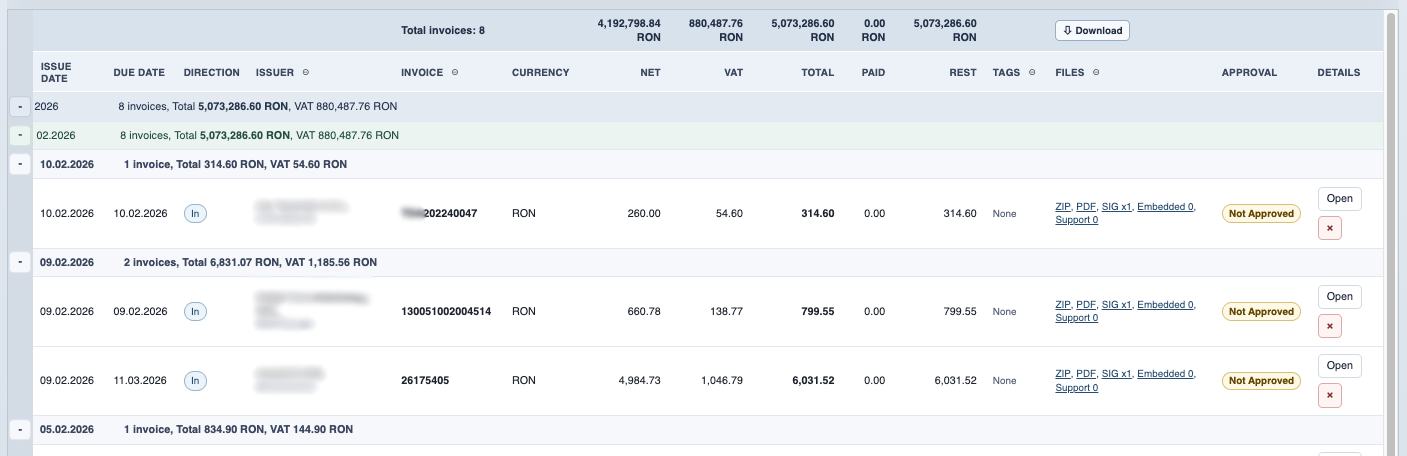Open SIG x1 for invoice 26175405
The image size is (1407, 456).
(x=1116, y=374)
